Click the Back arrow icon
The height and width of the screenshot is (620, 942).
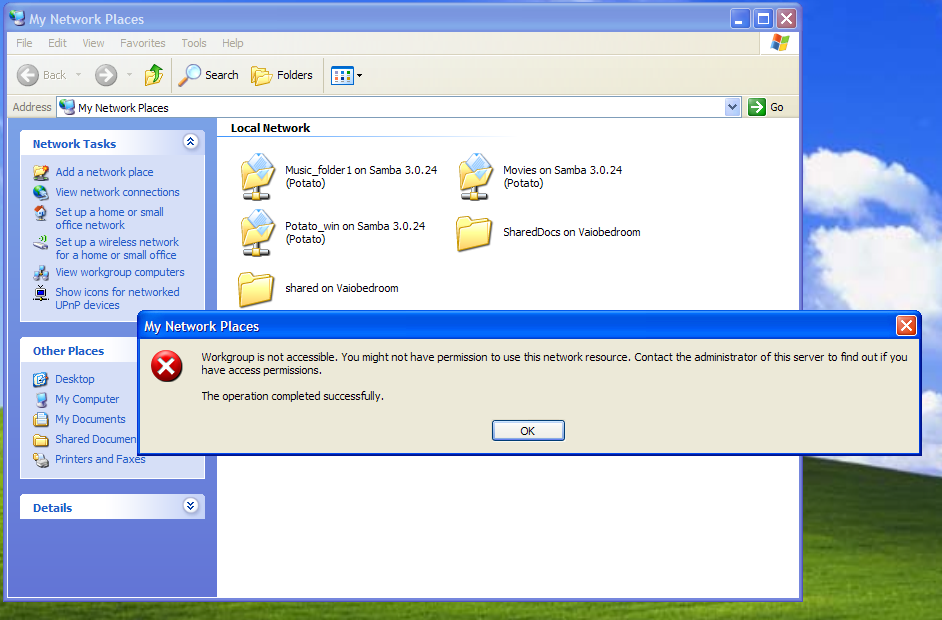coord(28,75)
